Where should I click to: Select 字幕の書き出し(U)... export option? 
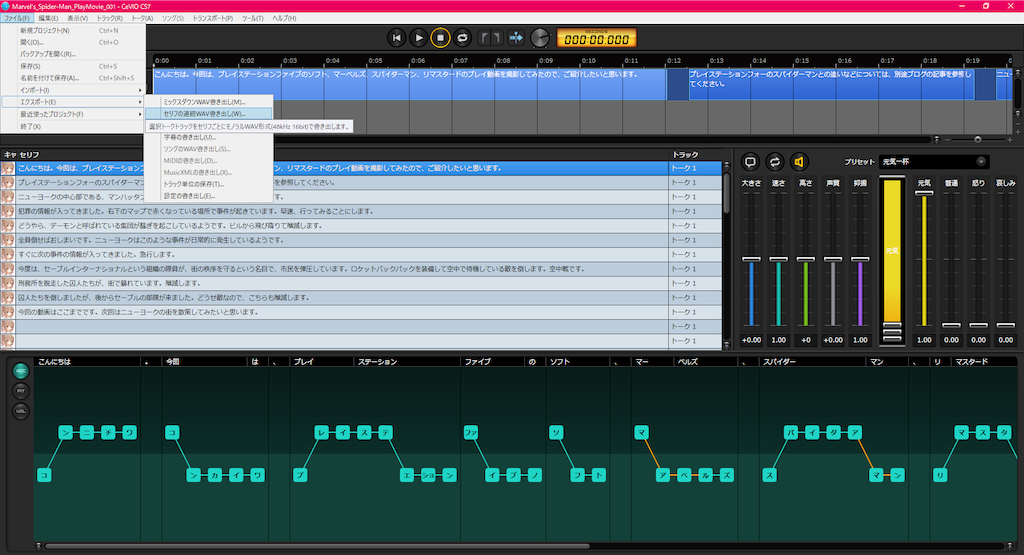pyautogui.click(x=208, y=137)
